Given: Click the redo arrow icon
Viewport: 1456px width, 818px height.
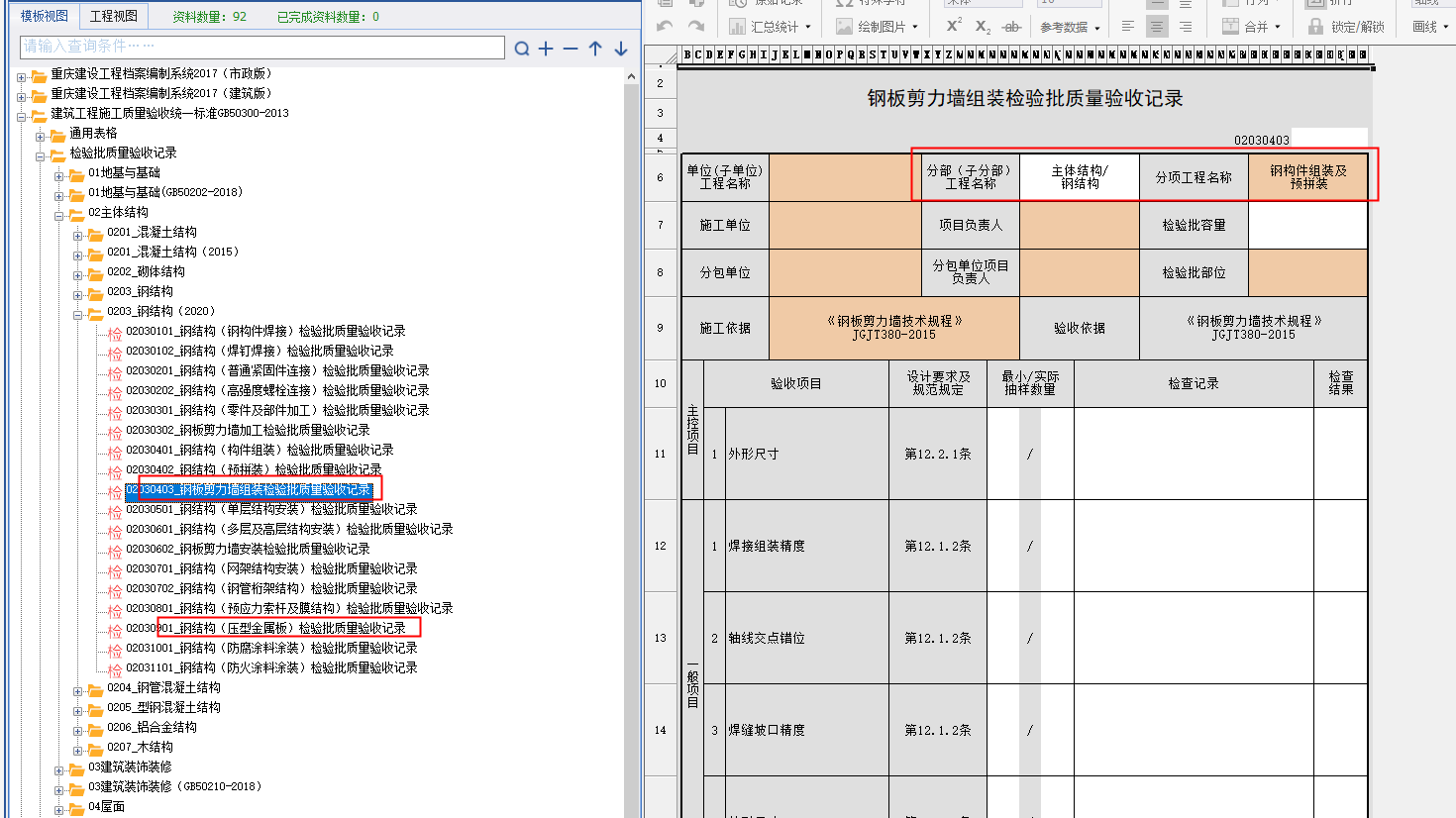Looking at the screenshot, I should point(696,26).
